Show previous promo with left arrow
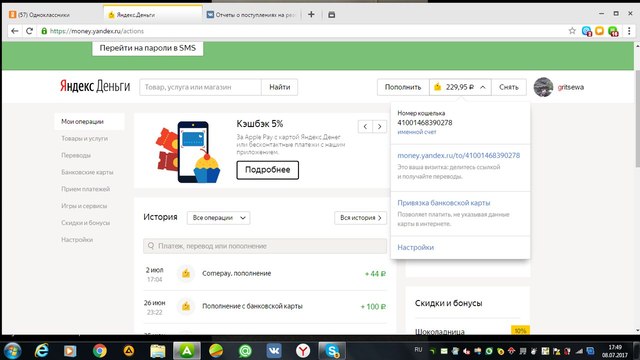The width and height of the screenshot is (640, 360). [x=365, y=127]
